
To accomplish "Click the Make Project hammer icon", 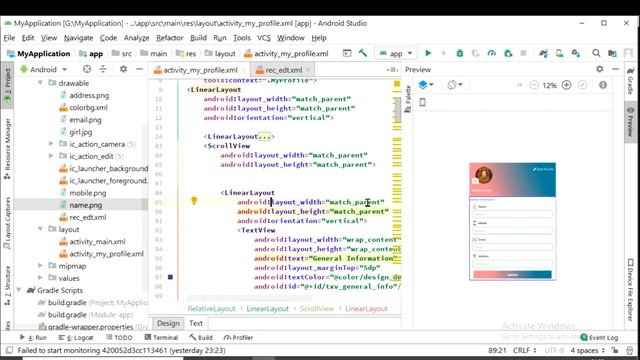I will point(362,53).
